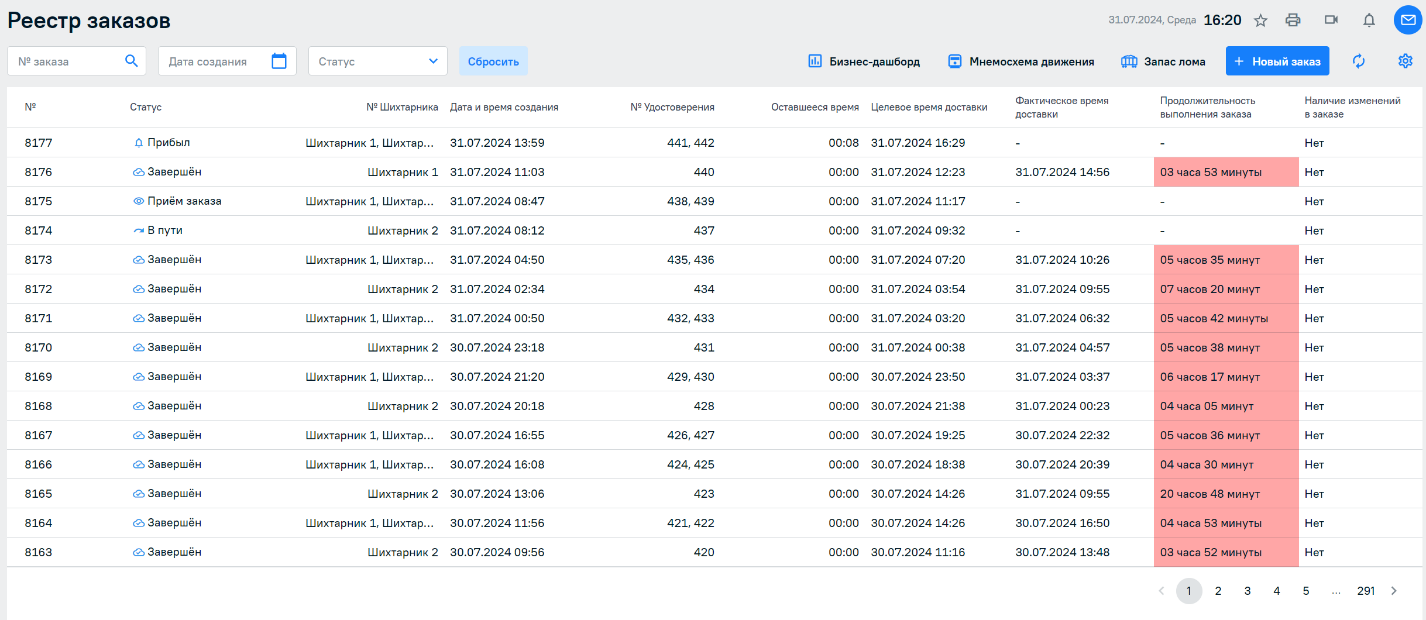This screenshot has height=620, width=1426.
Task: Refresh the orders table
Action: 1358,61
